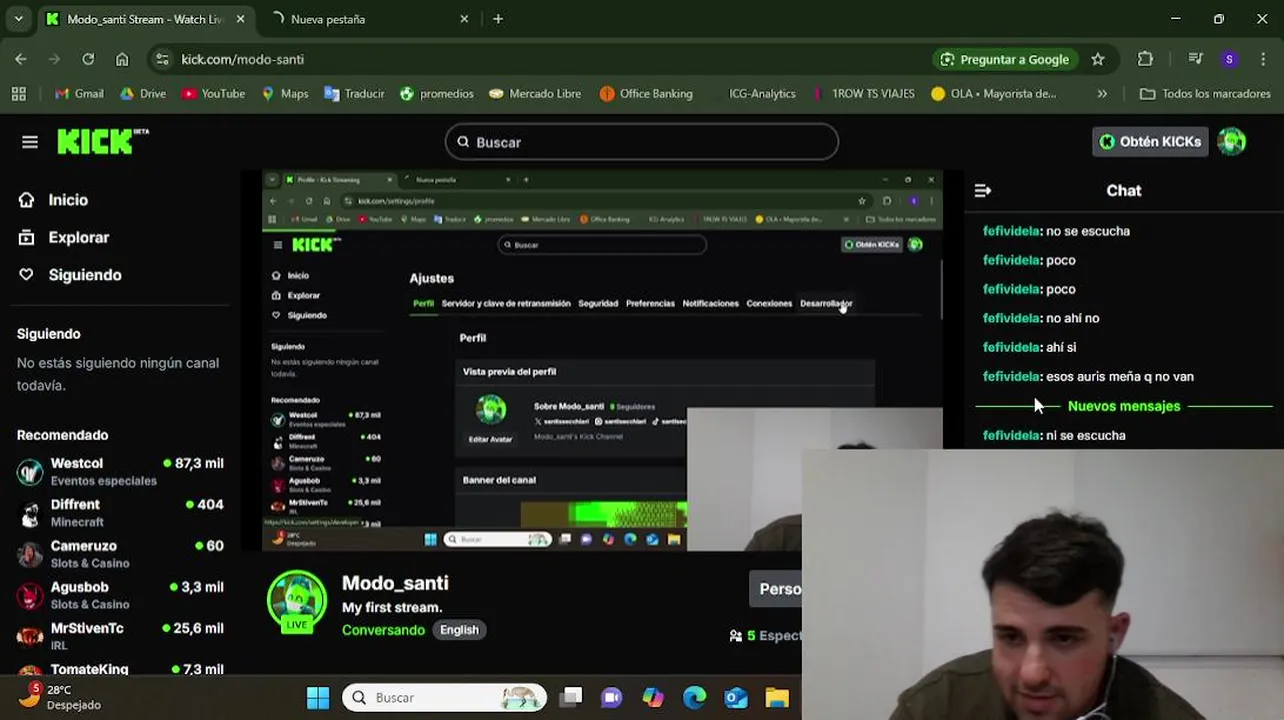View site information icon beside the URL

162,59
